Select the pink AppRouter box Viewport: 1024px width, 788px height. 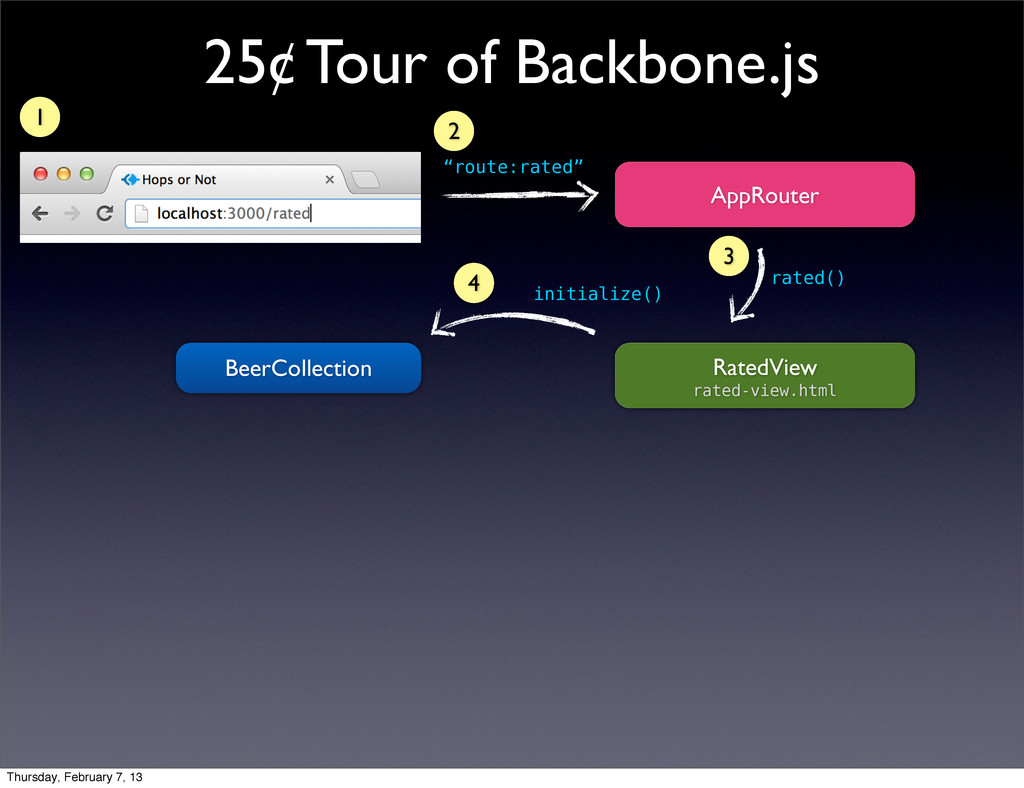click(765, 195)
